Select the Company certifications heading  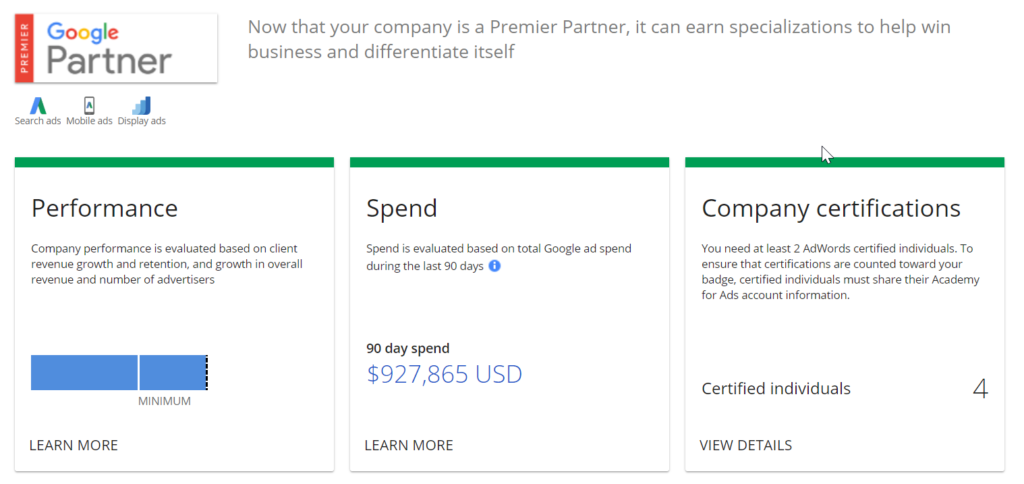(x=831, y=209)
